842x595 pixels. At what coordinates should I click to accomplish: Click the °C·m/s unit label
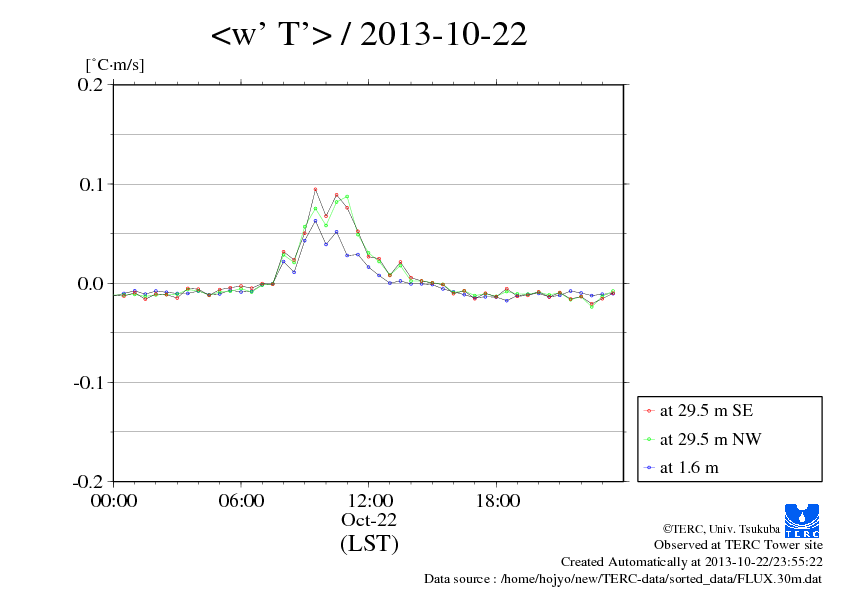click(x=115, y=64)
